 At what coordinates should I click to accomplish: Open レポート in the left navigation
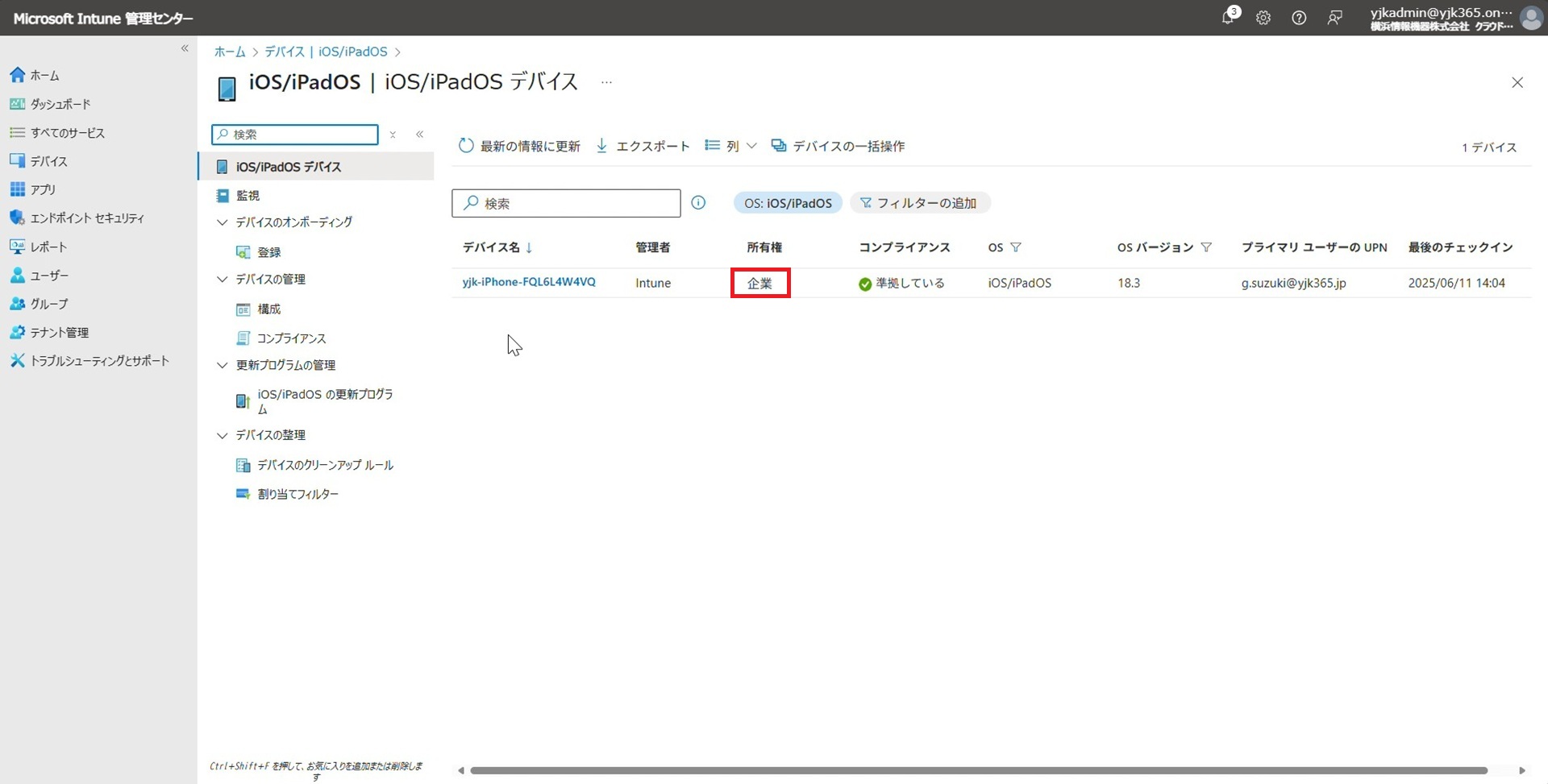click(39, 247)
